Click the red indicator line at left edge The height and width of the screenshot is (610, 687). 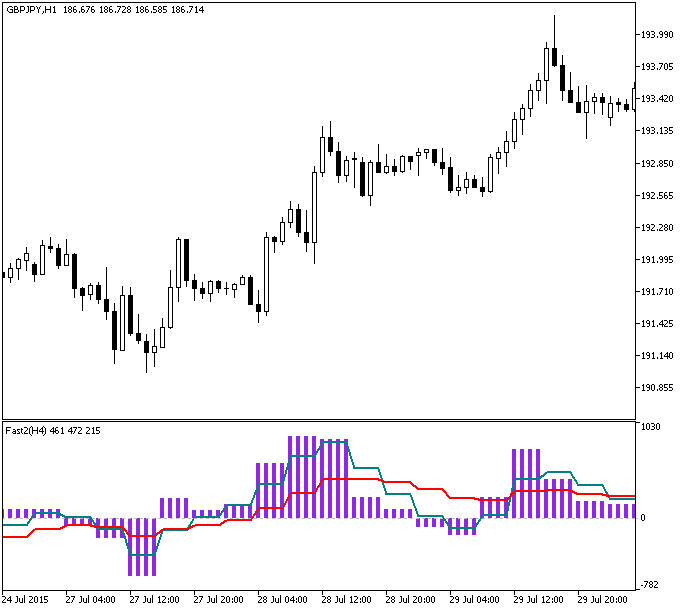coord(10,537)
